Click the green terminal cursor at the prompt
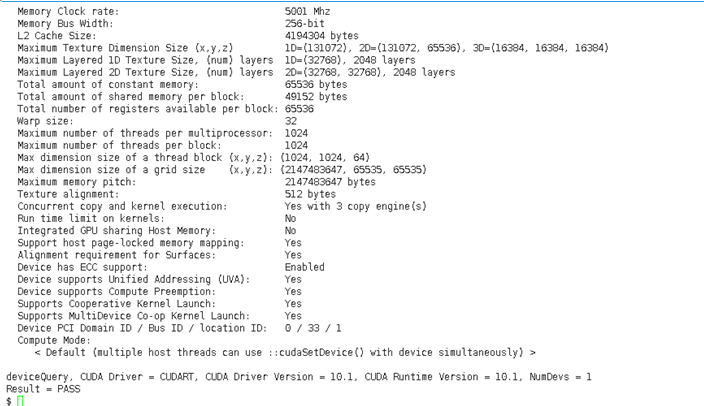This screenshot has height=406, width=704. pyautogui.click(x=20, y=401)
